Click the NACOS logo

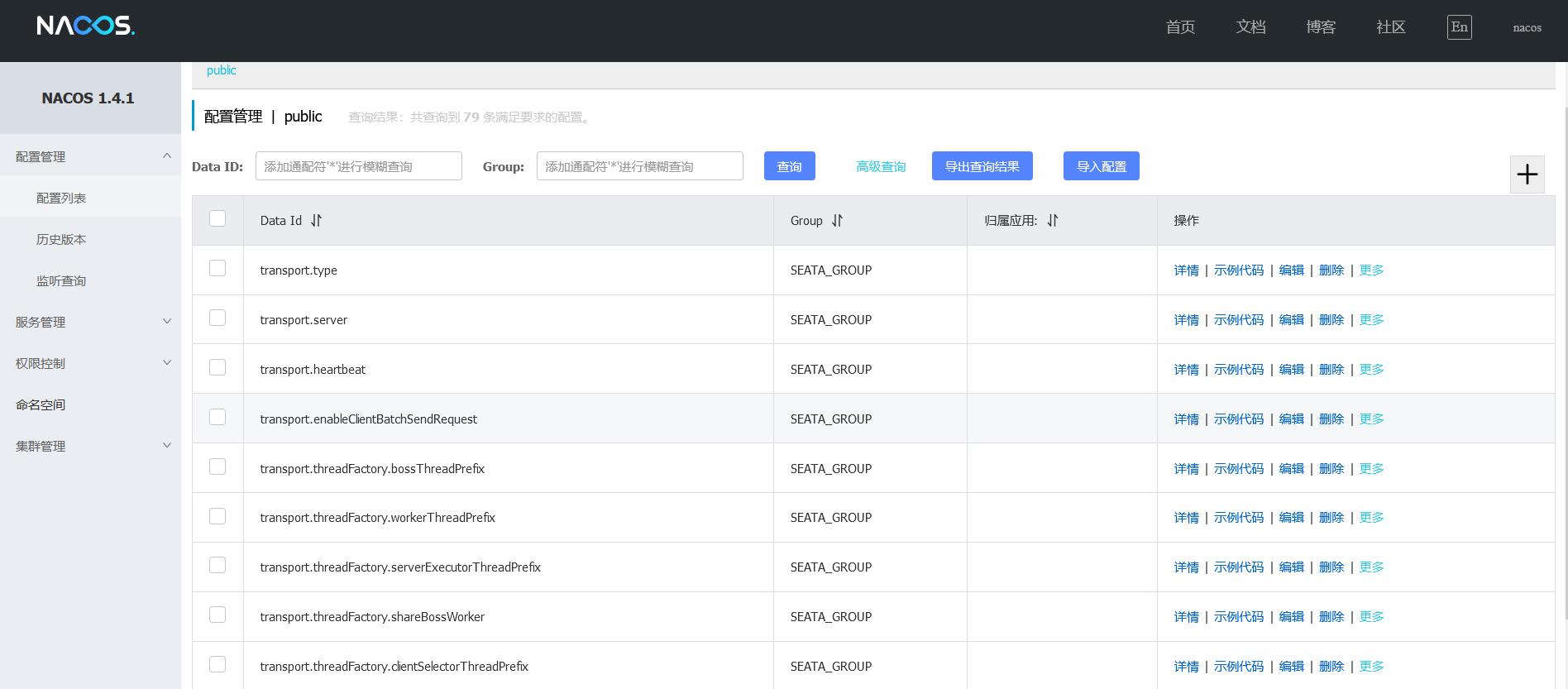pos(86,26)
